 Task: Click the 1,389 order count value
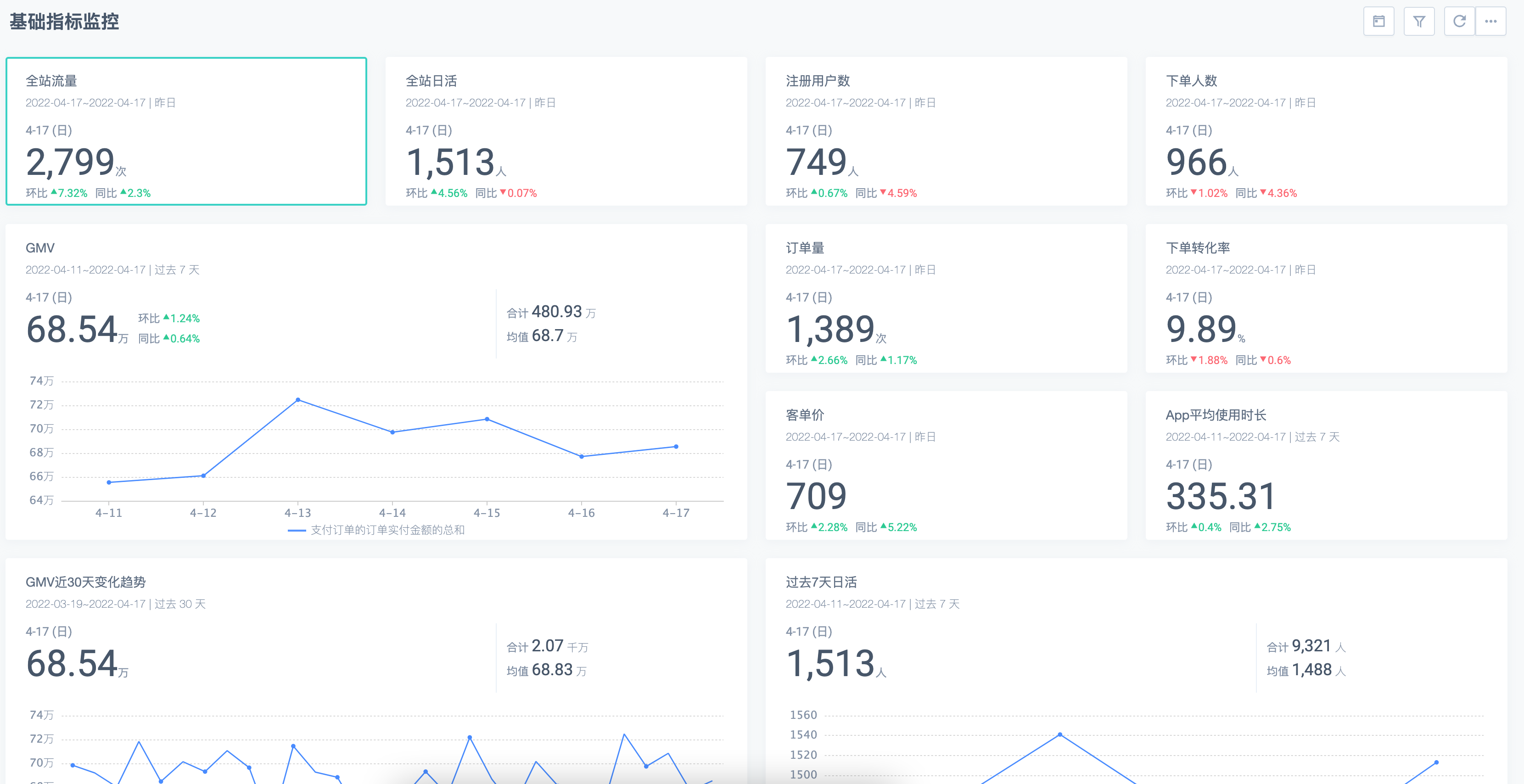tap(831, 329)
